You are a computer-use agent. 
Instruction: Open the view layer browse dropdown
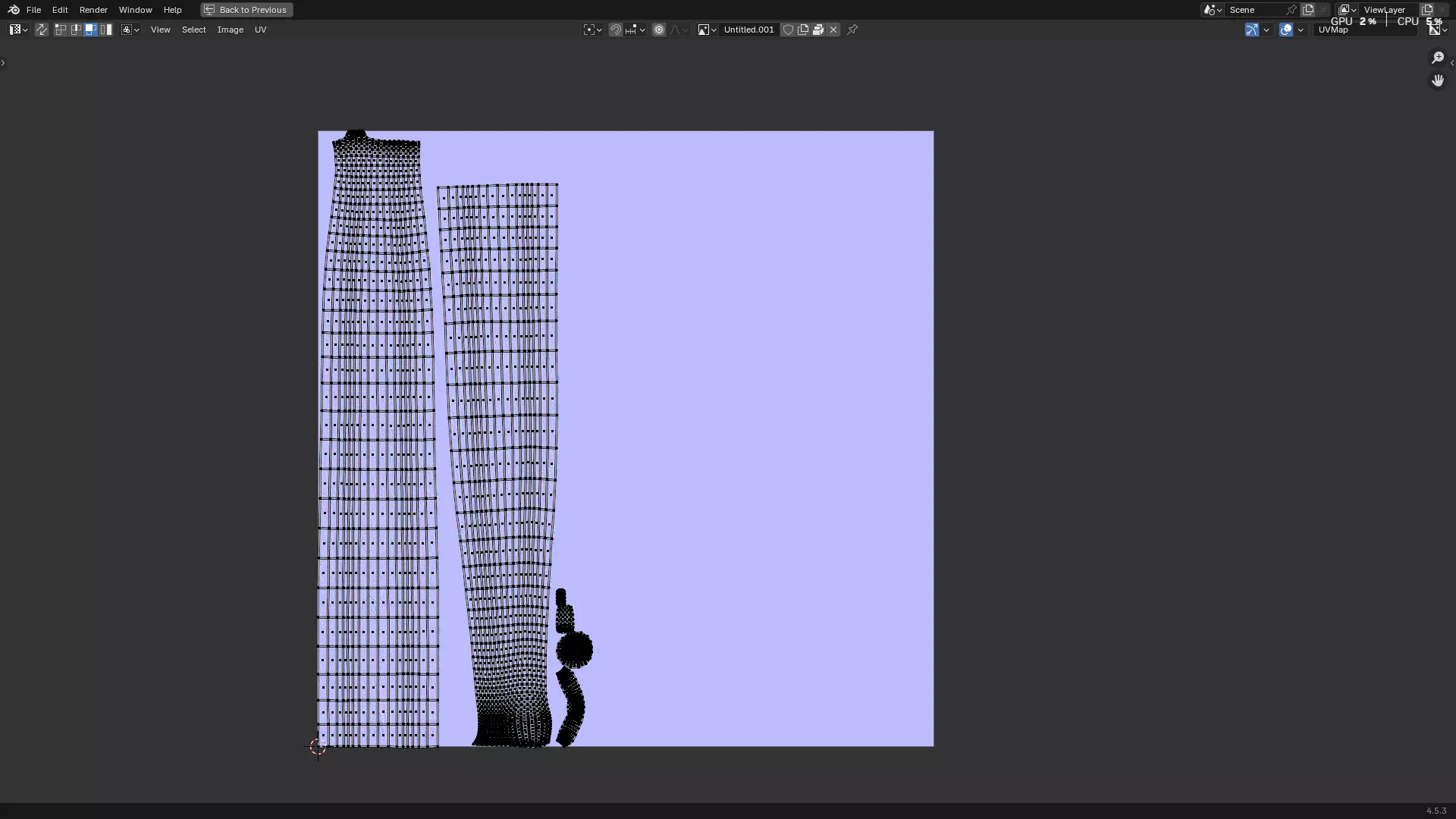(1348, 10)
